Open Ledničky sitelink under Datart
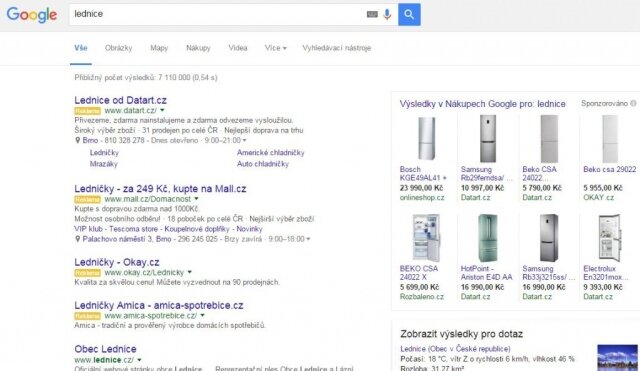640x371 pixels. click(104, 153)
